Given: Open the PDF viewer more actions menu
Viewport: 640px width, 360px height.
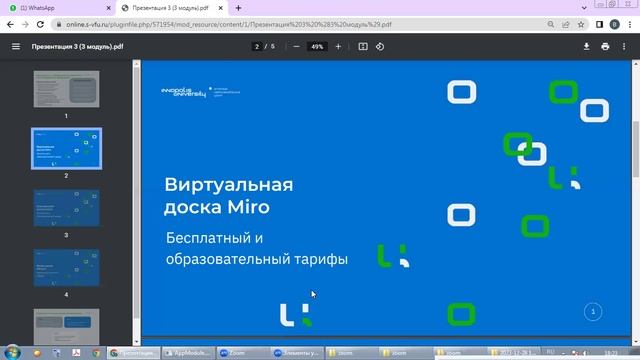Looking at the screenshot, I should click(624, 47).
